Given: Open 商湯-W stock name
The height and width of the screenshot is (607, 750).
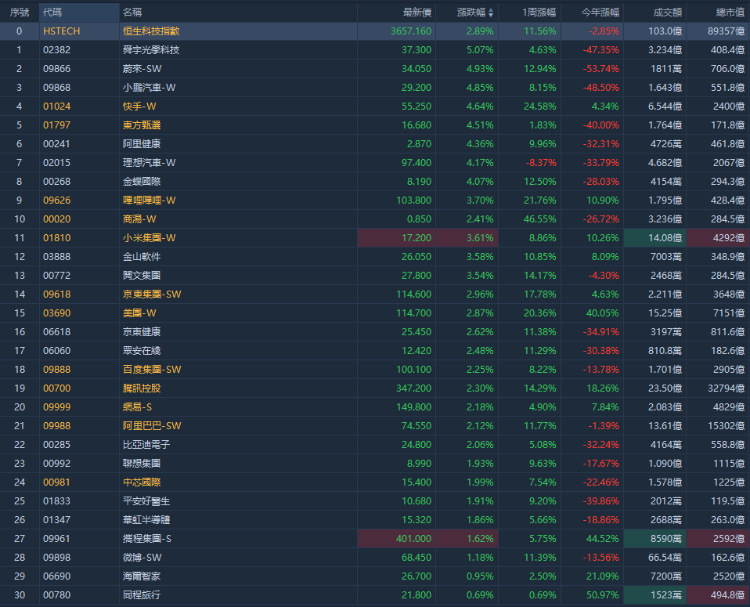Looking at the screenshot, I should coord(140,219).
